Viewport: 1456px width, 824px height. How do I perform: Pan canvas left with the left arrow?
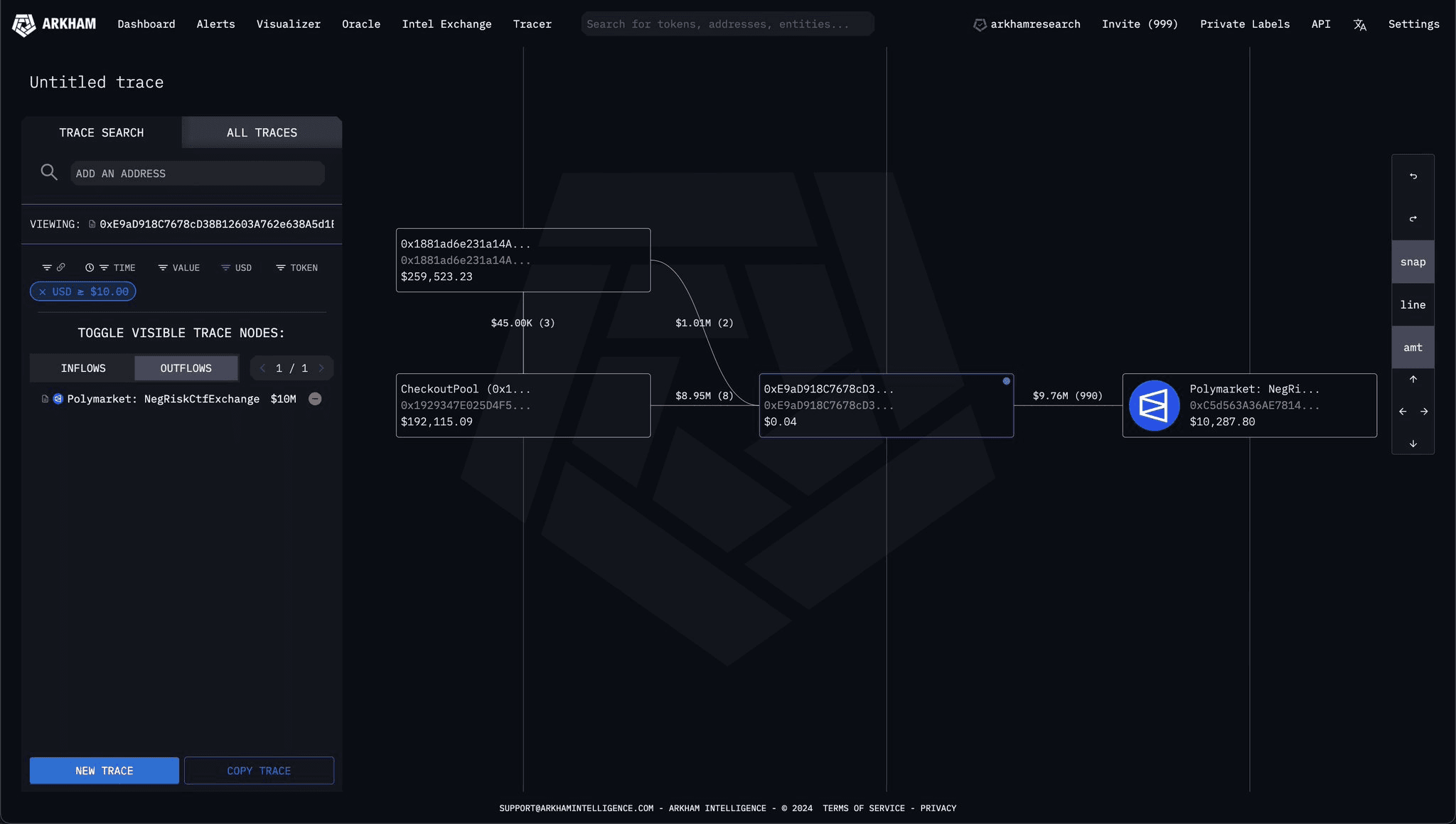1402,411
